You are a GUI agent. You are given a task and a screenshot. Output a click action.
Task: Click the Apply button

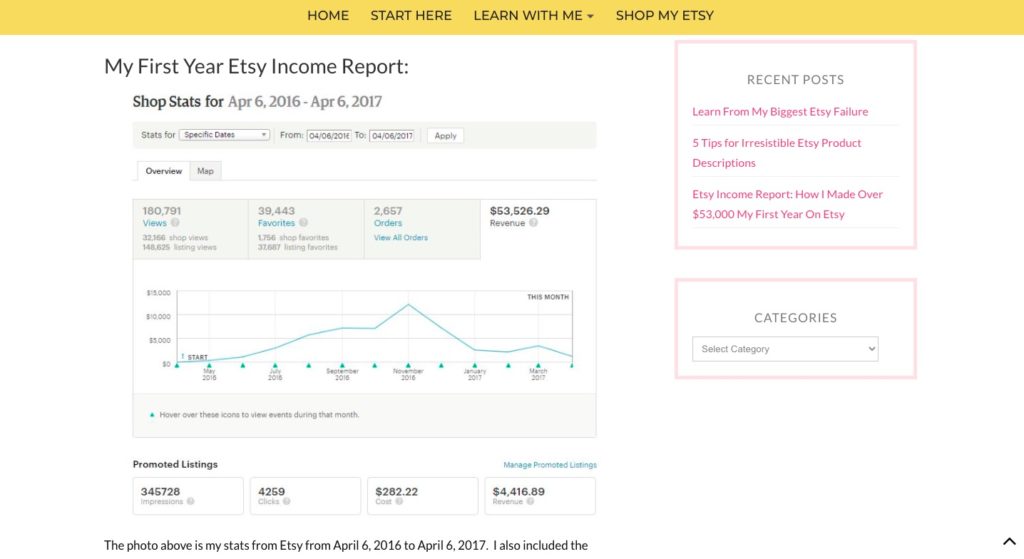[445, 136]
